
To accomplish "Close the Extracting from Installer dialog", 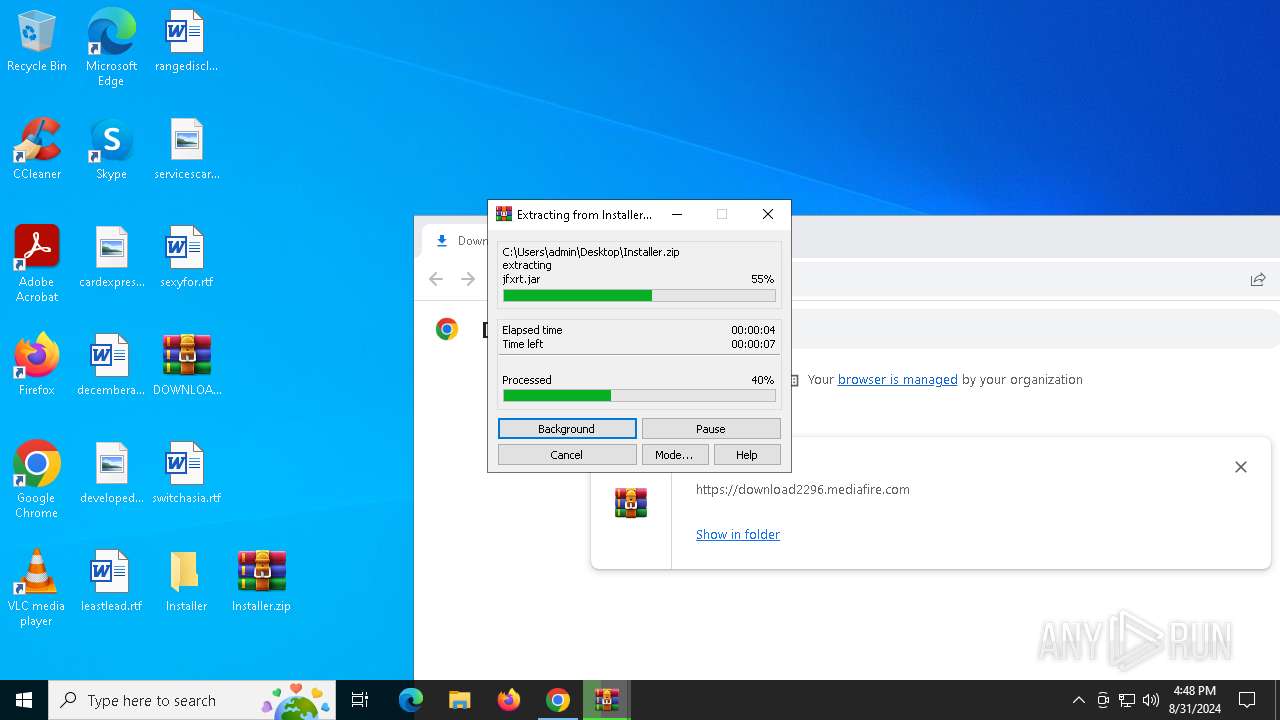I will [x=768, y=214].
